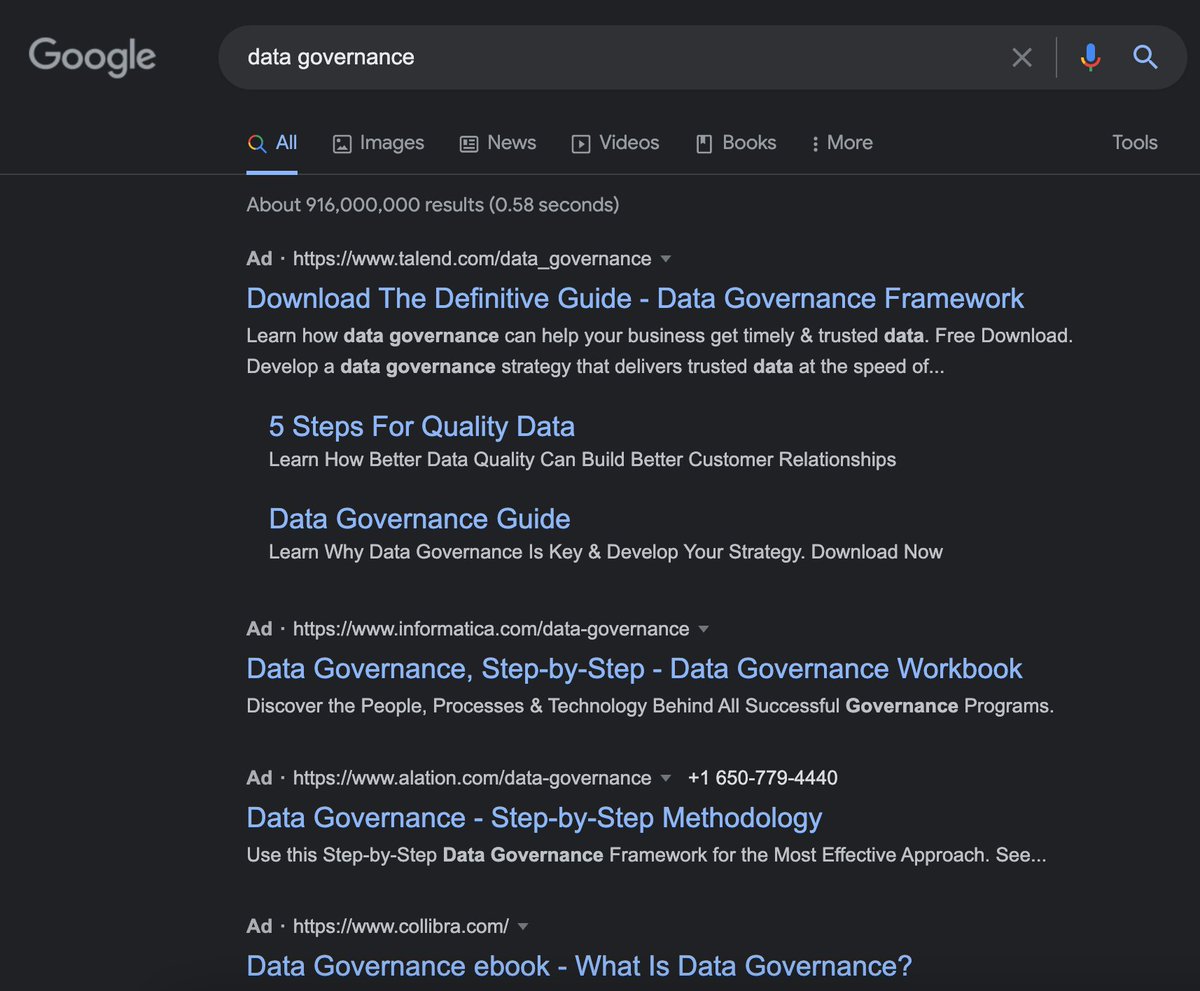This screenshot has height=991, width=1200.
Task: Open What Is Data Governance ebook link
Action: (x=579, y=966)
